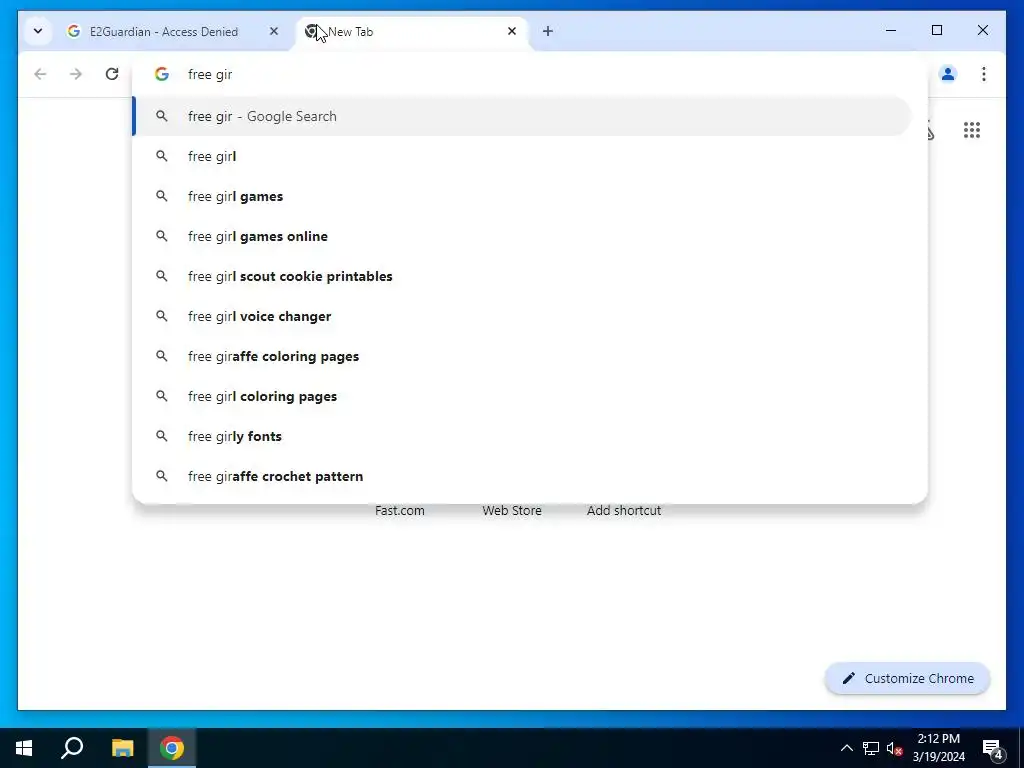Click search icon beside 'free girl games'

pos(161,196)
